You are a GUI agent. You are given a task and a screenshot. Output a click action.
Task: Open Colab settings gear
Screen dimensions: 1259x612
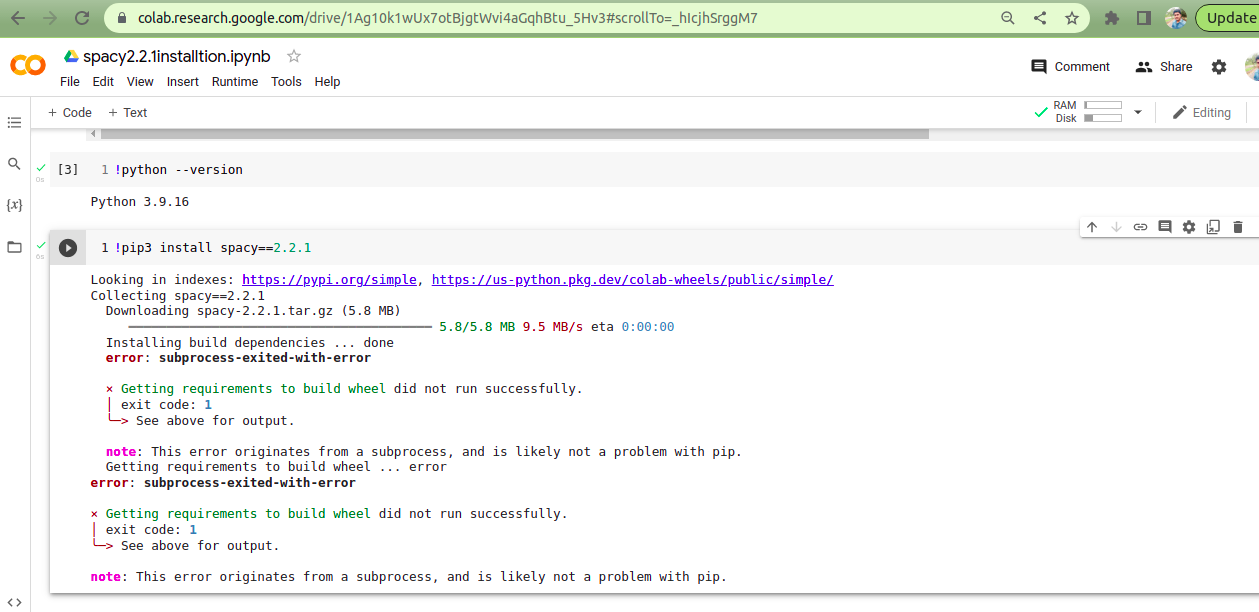[x=1219, y=67]
